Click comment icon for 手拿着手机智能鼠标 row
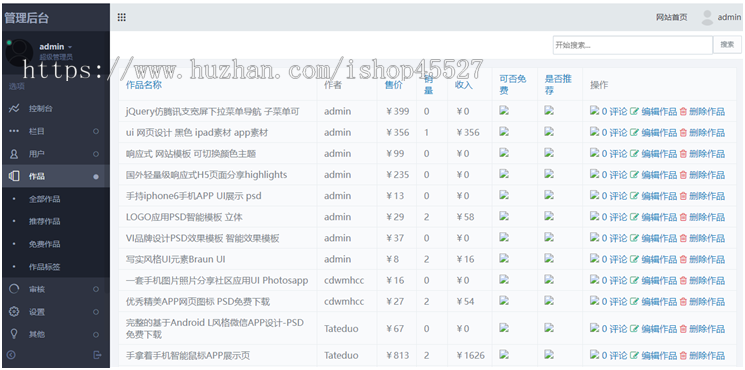745x370 pixels. tap(594, 354)
